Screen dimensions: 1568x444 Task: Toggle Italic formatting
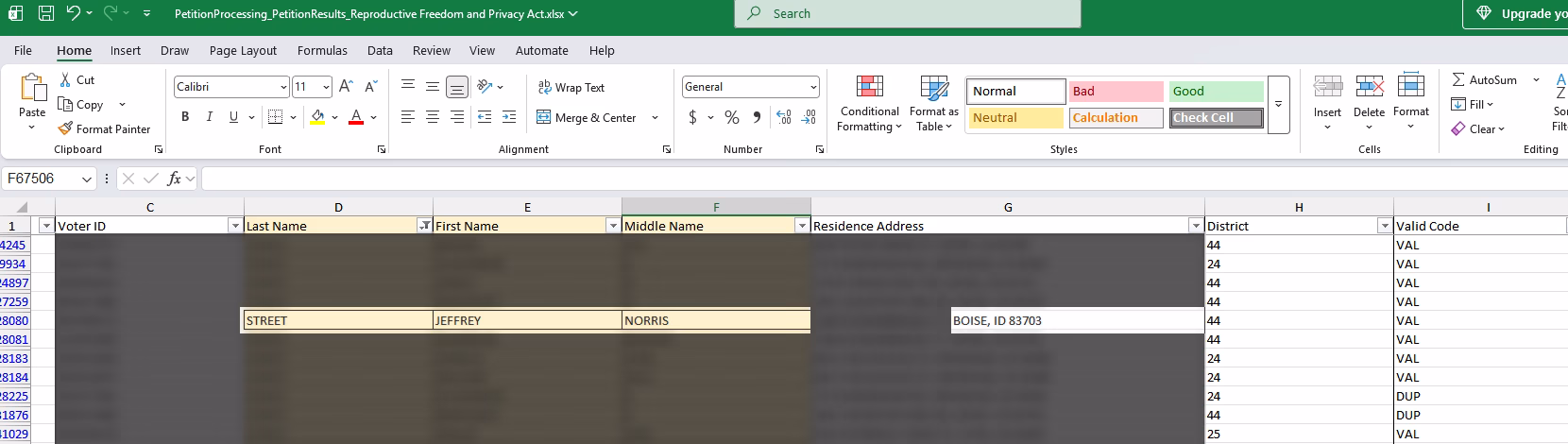(x=209, y=117)
